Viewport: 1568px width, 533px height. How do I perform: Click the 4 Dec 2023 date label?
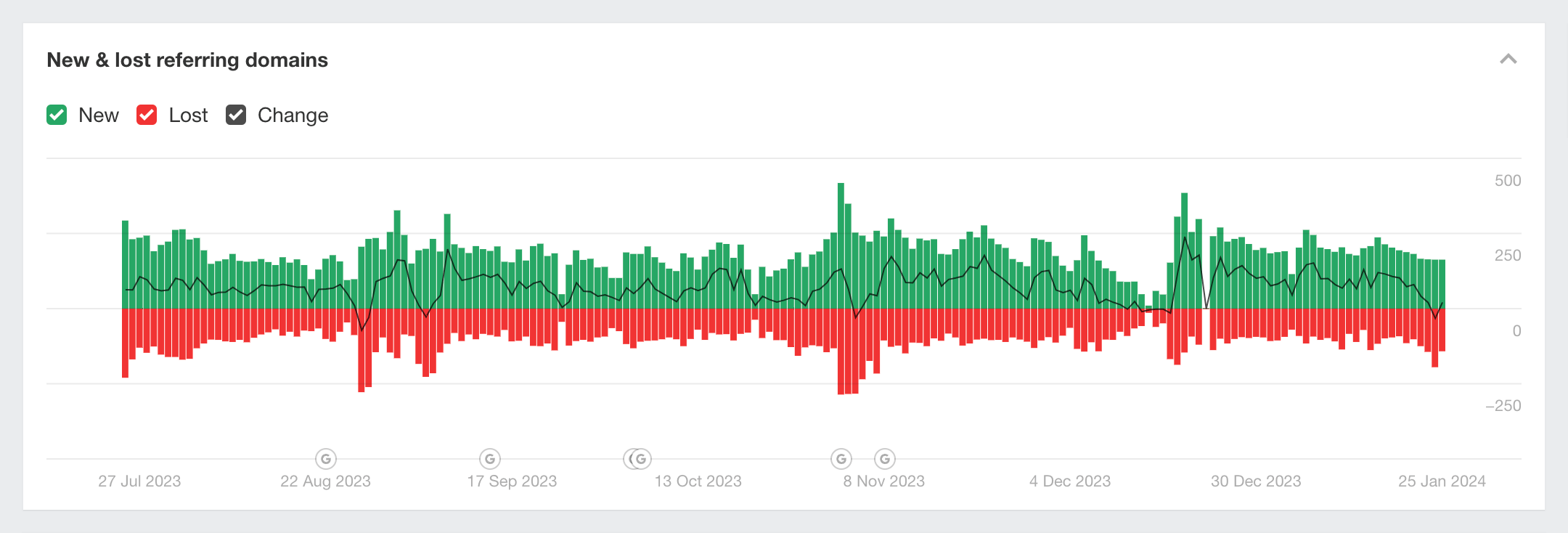pyautogui.click(x=1070, y=481)
